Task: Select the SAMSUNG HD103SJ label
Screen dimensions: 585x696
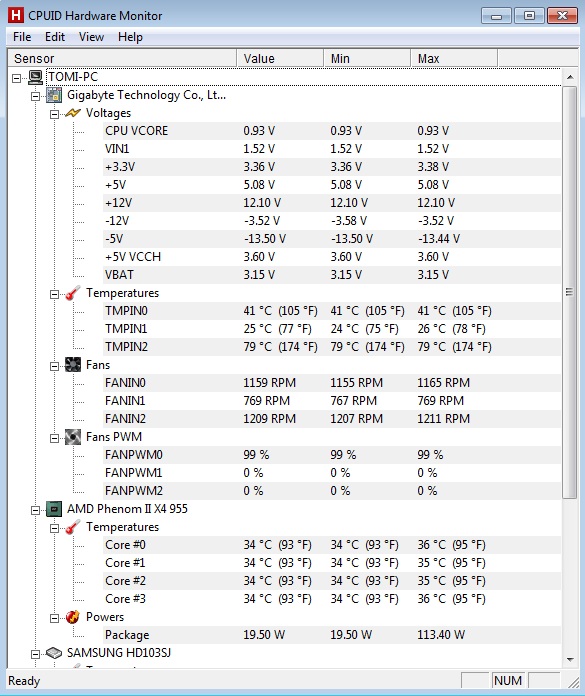Action: (x=119, y=653)
